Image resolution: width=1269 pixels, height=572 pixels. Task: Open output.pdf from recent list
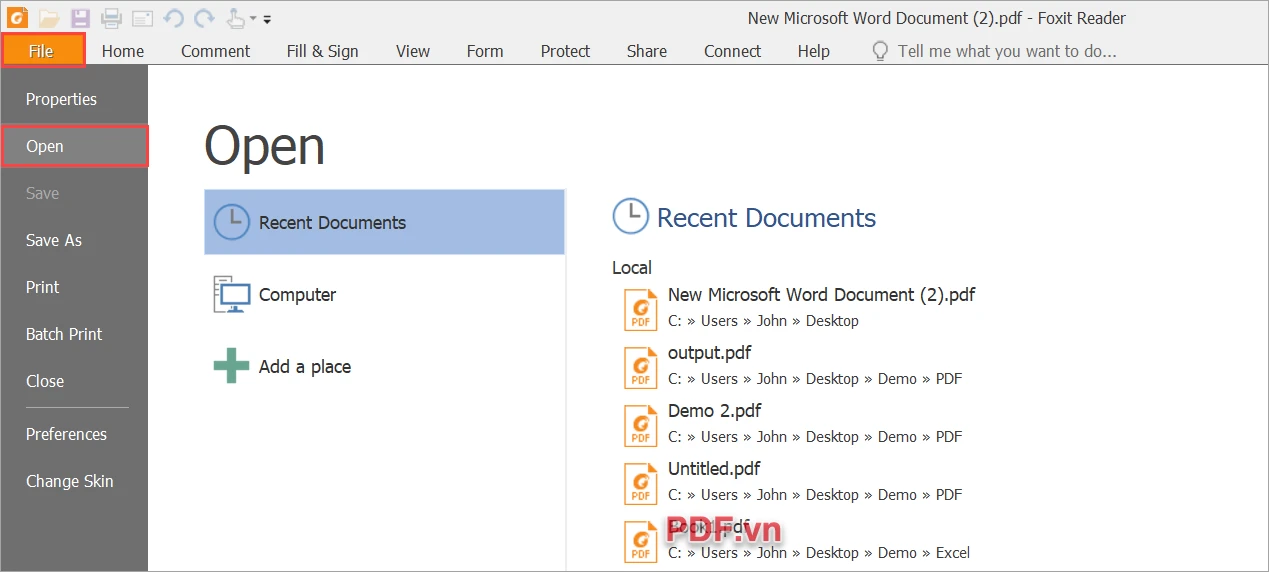click(x=709, y=352)
